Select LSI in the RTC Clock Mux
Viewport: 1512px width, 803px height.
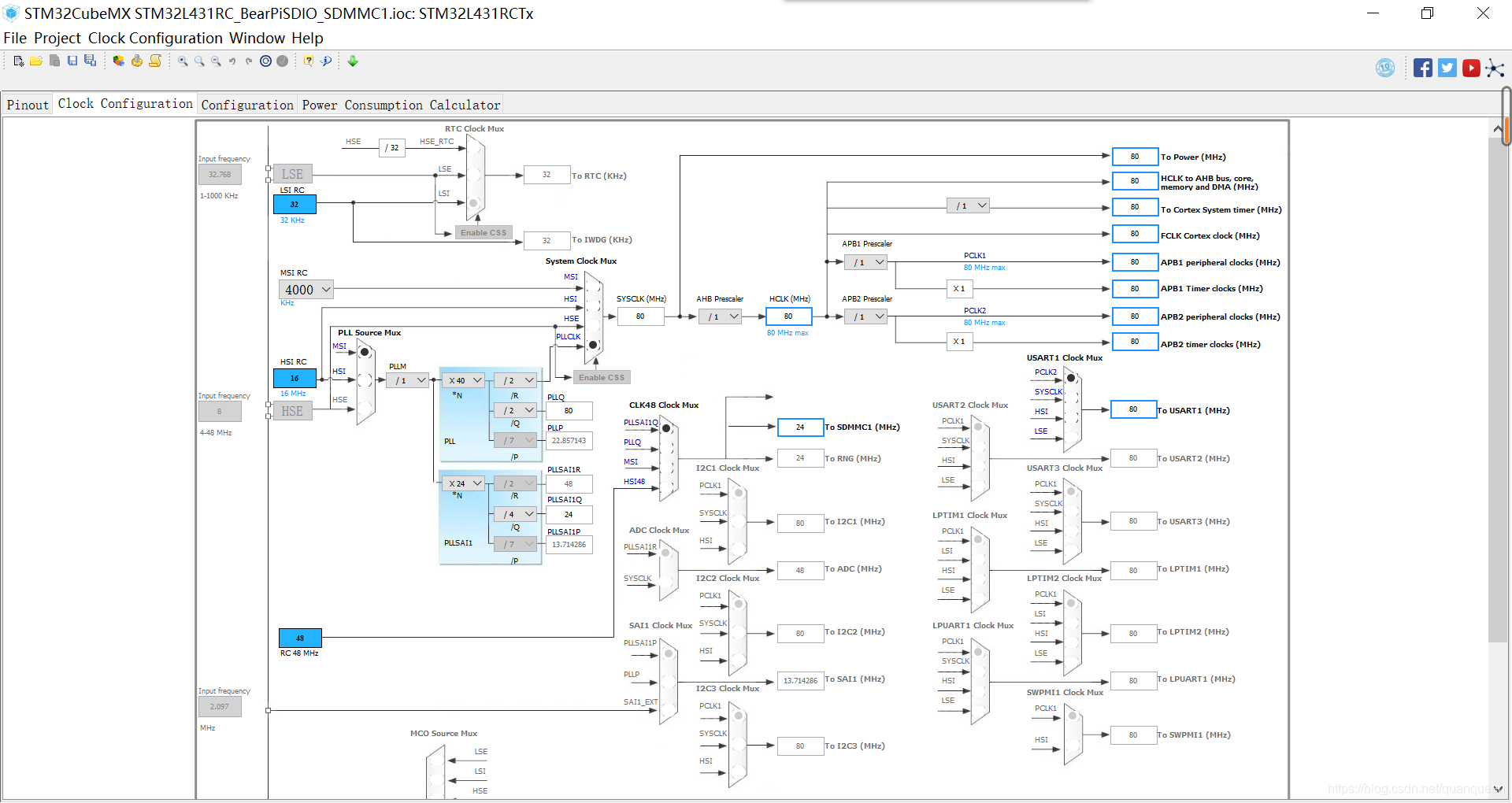point(473,203)
